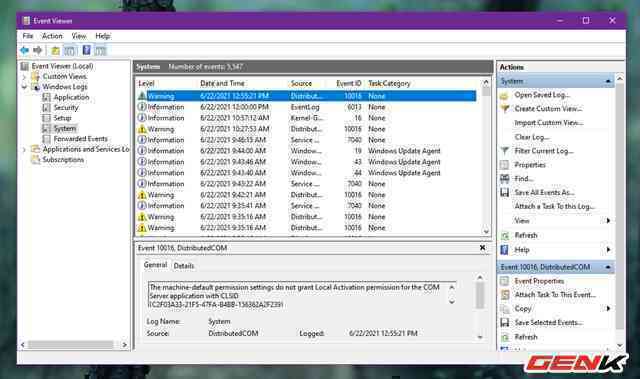640x379 pixels.
Task: Select the 12:00:00 PM EventLog event row
Action: [307, 107]
